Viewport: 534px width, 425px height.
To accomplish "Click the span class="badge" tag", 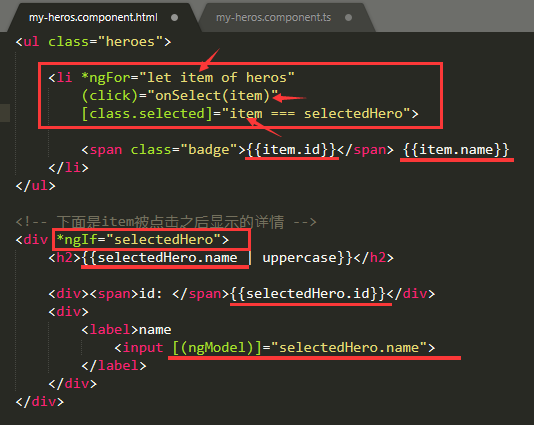I will click(x=163, y=150).
